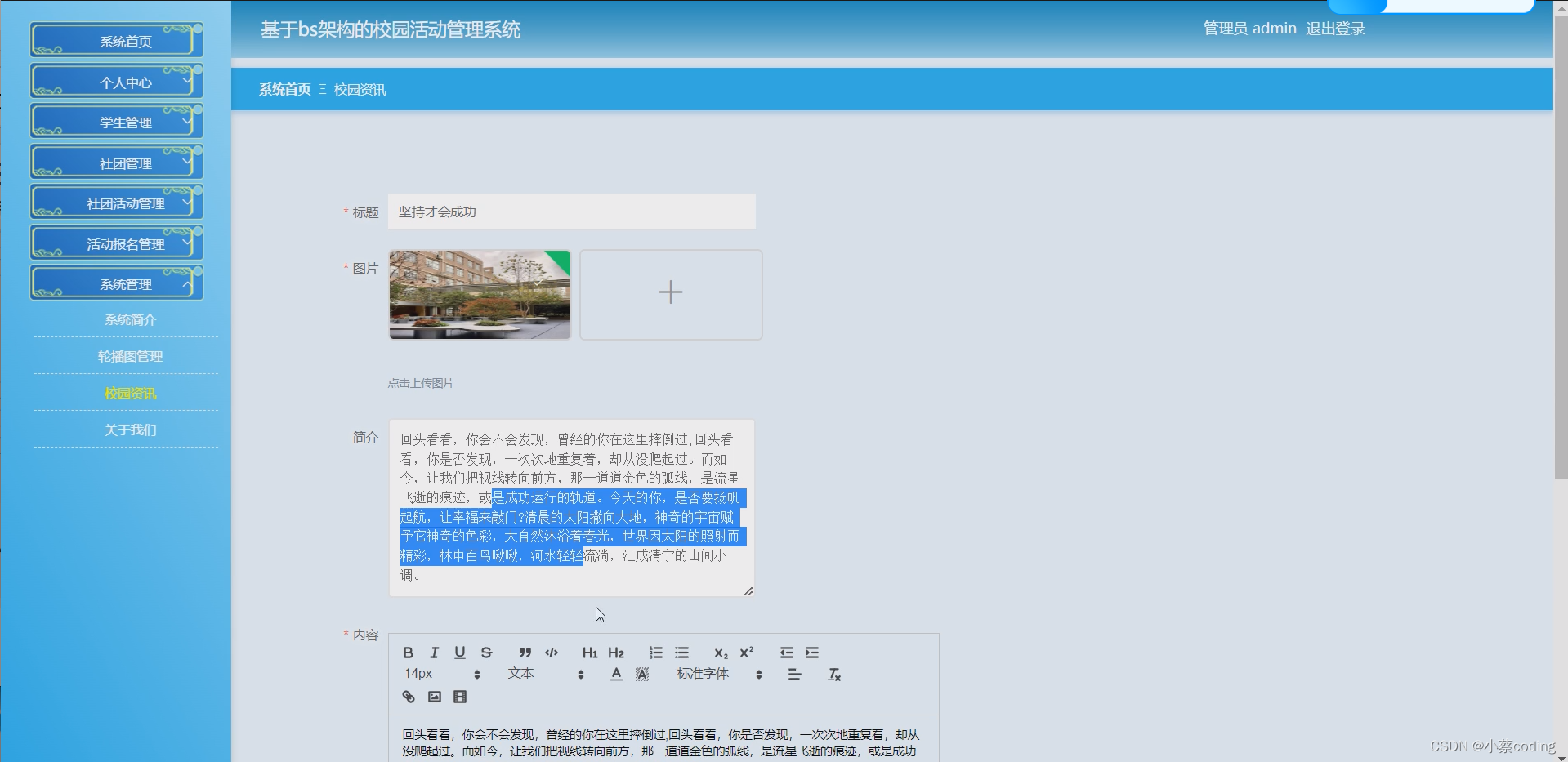Insert ordered numbered list
Screen dimensions: 1568x762
[x=655, y=653]
